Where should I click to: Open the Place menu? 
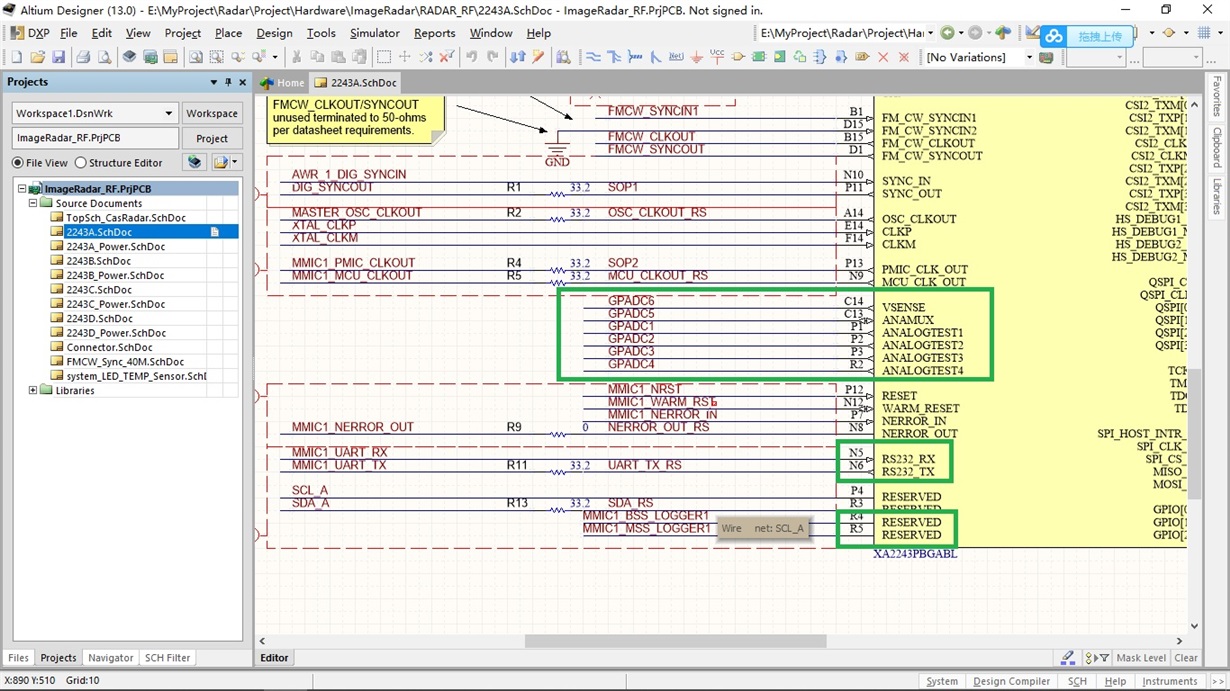(x=228, y=33)
